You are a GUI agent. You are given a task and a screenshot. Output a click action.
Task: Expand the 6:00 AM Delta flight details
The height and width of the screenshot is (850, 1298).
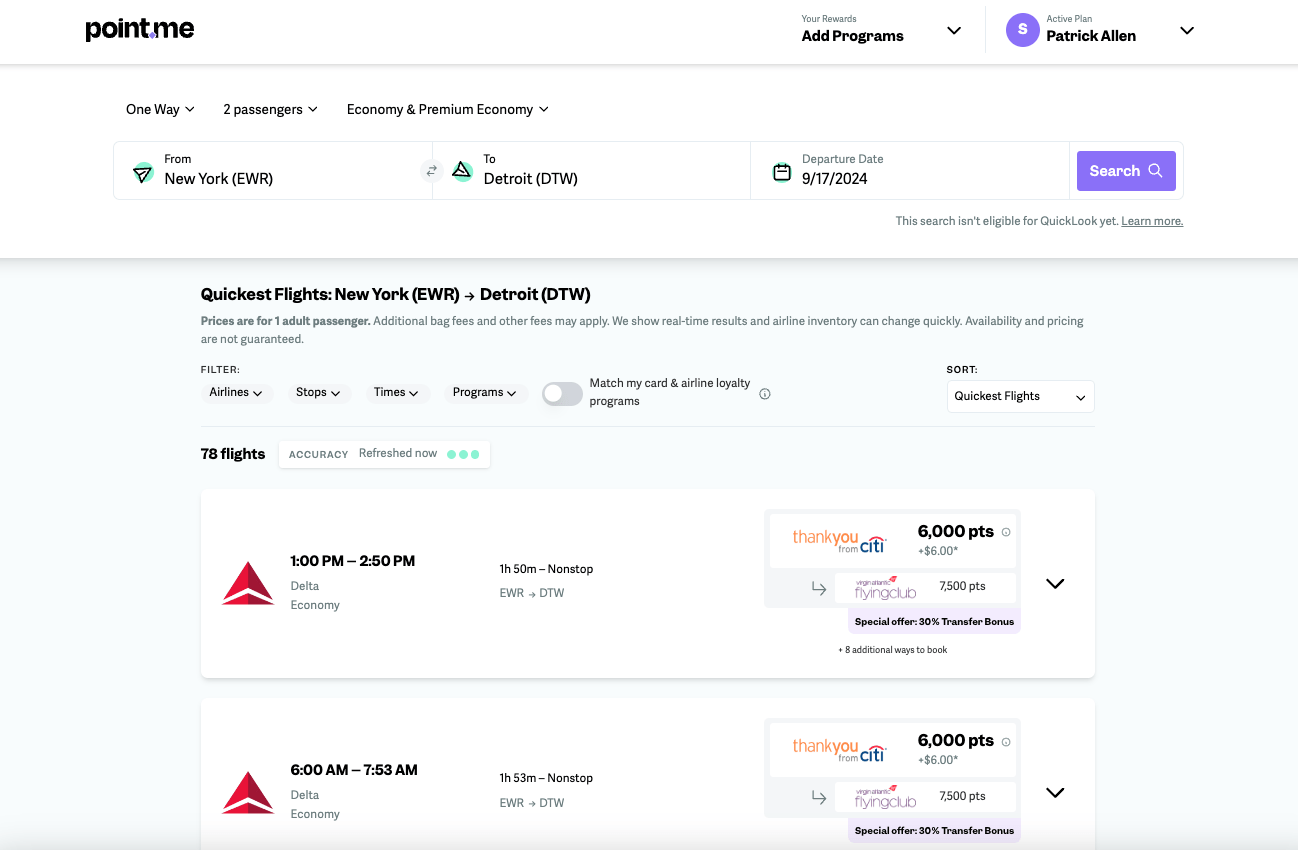1055,793
